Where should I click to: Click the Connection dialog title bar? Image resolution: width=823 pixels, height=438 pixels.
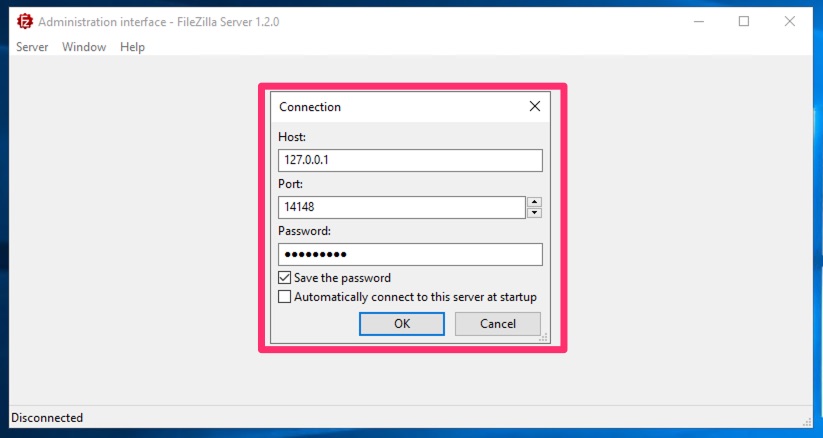click(x=400, y=106)
